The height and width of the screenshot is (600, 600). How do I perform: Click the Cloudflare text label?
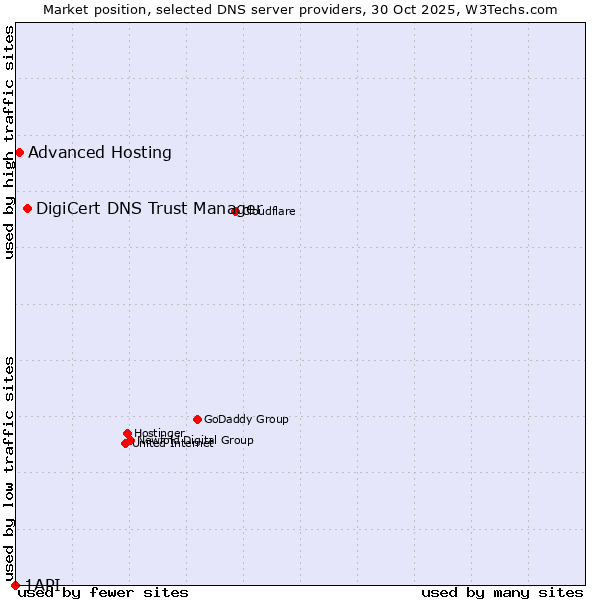[269, 211]
